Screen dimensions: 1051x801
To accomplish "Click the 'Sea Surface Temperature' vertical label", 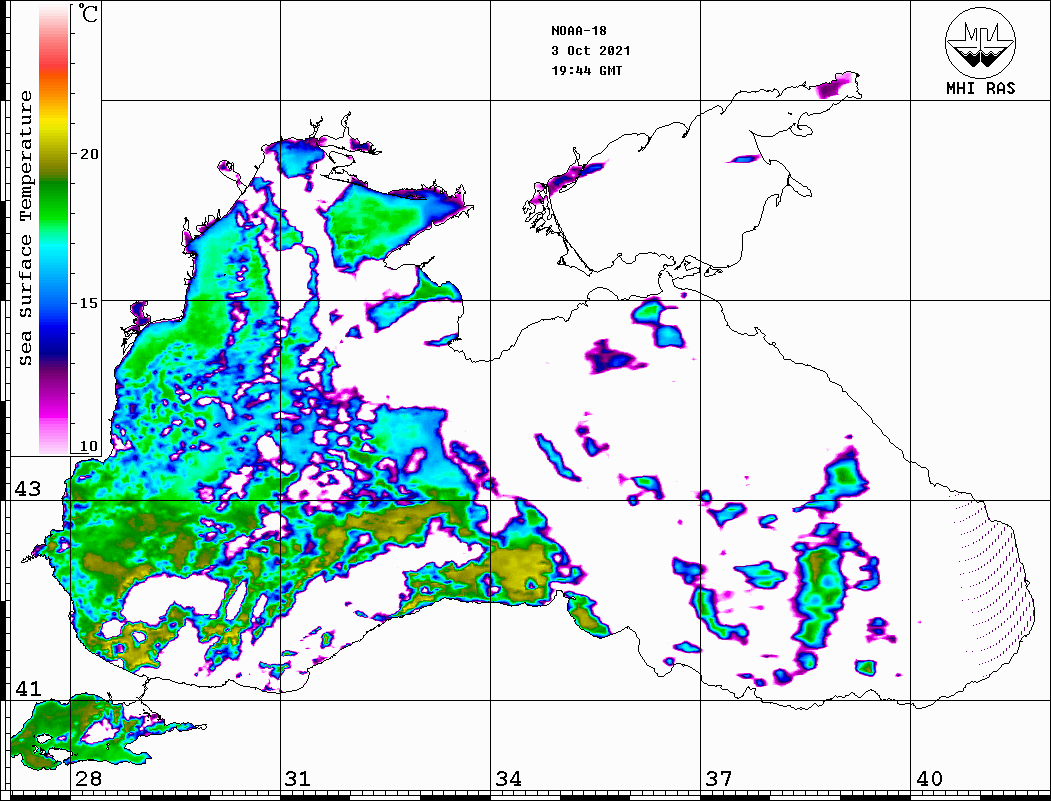I will 25,229.
